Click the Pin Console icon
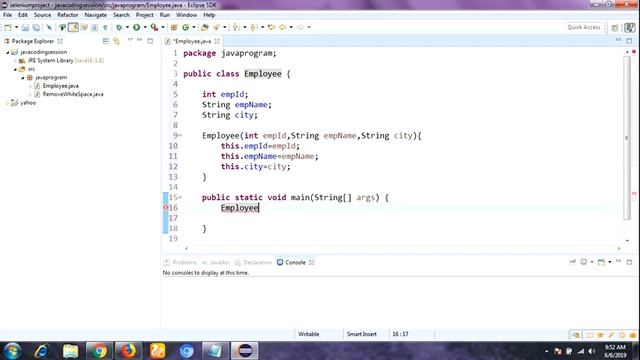This screenshot has height=360, width=640. pyautogui.click(x=572, y=262)
